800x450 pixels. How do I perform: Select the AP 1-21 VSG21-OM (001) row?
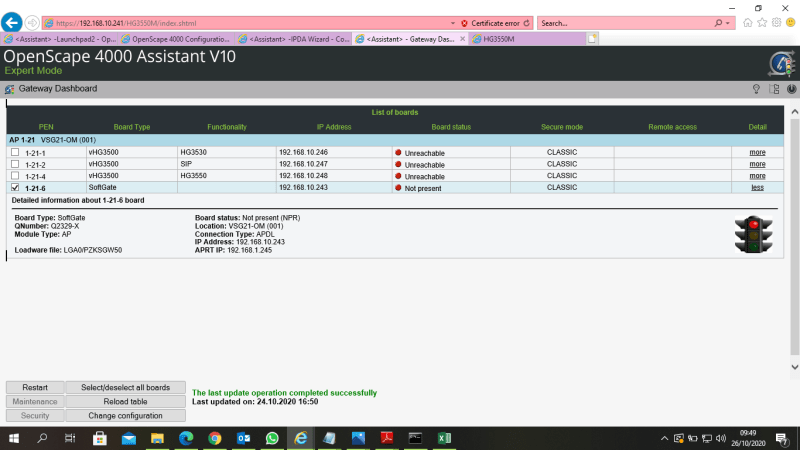click(395, 140)
